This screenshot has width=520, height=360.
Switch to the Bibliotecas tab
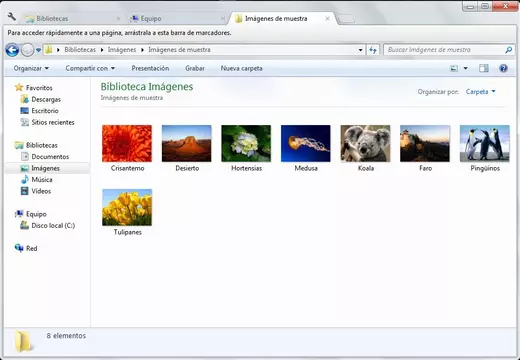point(73,19)
